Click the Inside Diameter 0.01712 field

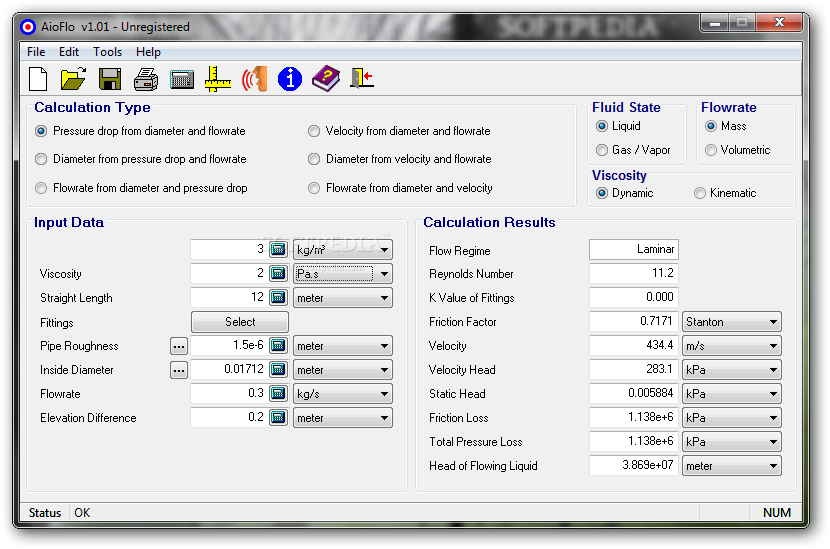point(229,369)
